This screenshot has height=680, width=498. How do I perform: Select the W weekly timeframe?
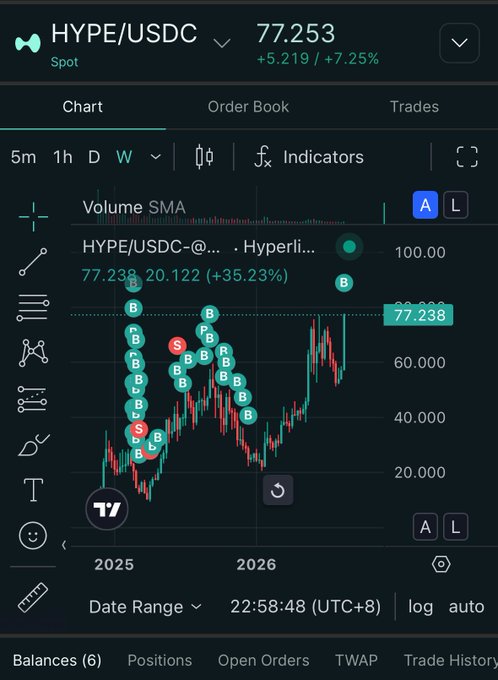tap(124, 157)
